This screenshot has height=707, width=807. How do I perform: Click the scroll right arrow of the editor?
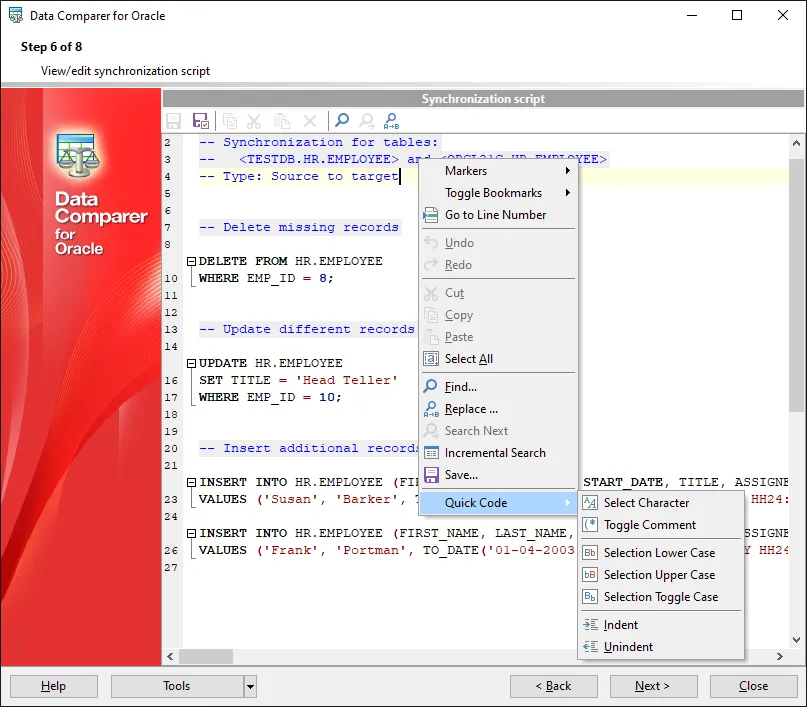point(780,656)
